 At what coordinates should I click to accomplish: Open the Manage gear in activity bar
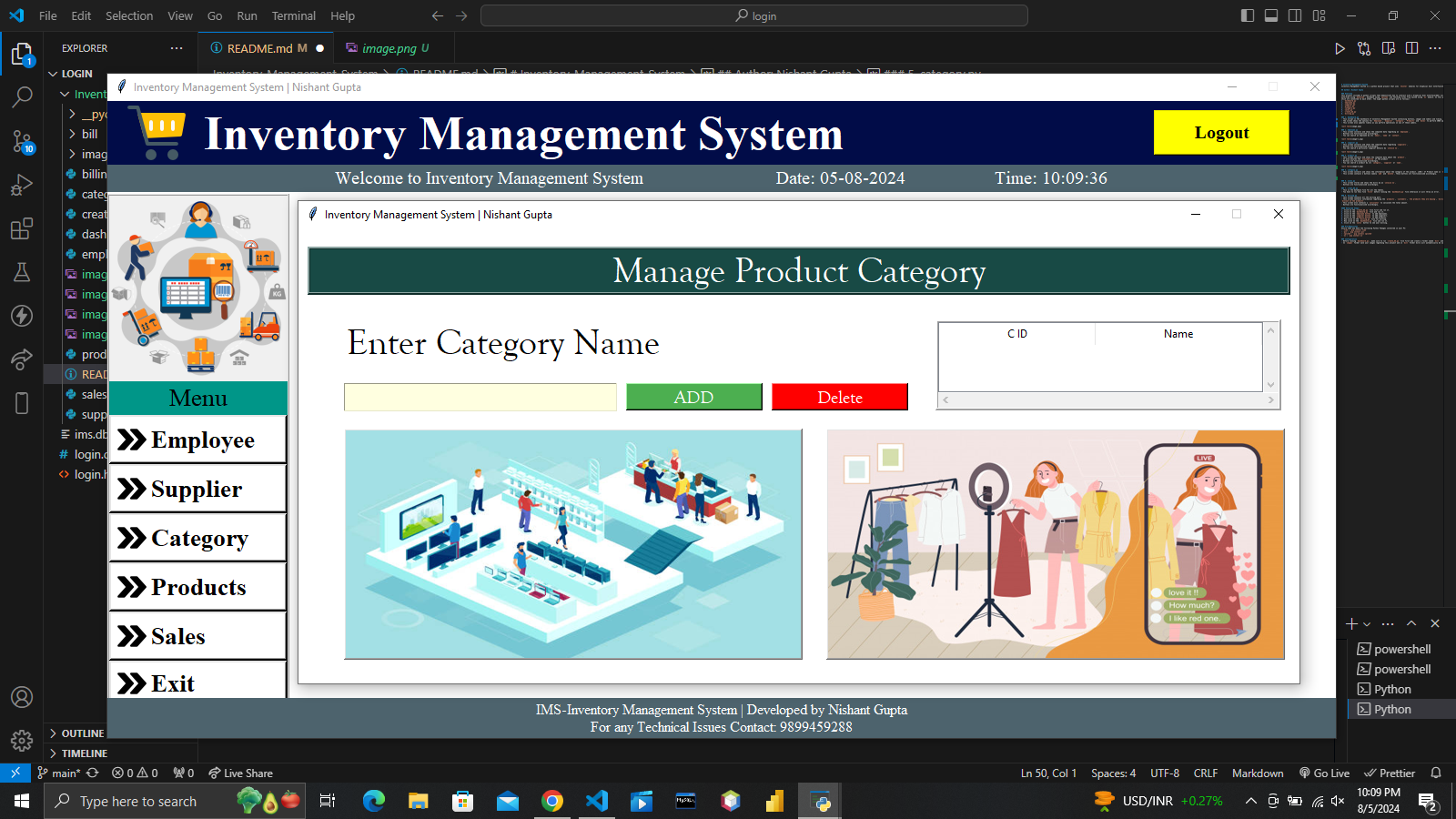coord(22,740)
